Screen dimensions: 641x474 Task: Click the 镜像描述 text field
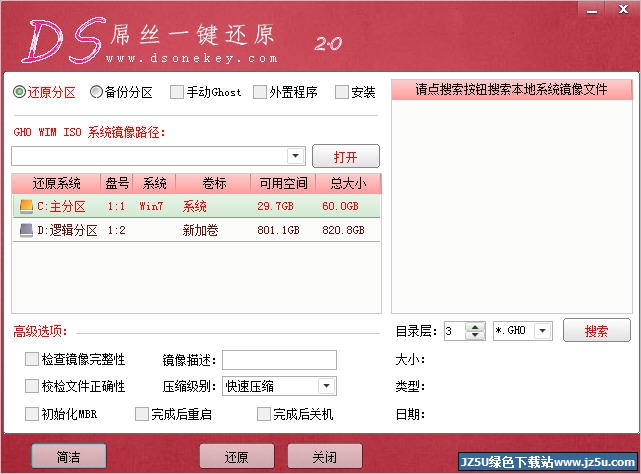(x=279, y=359)
